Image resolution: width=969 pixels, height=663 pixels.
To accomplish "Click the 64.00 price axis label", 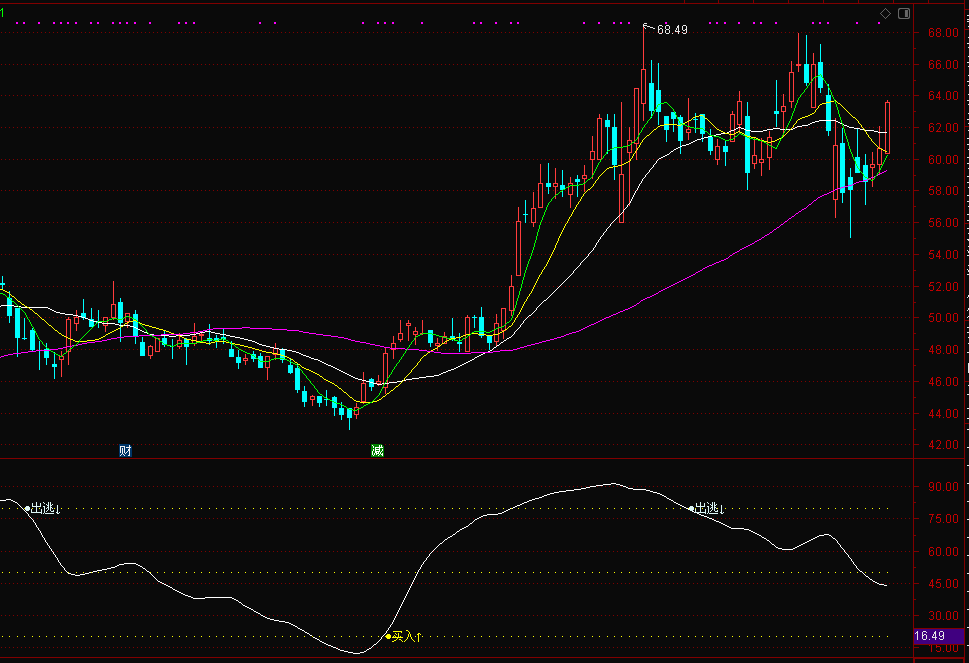I will coord(943,96).
